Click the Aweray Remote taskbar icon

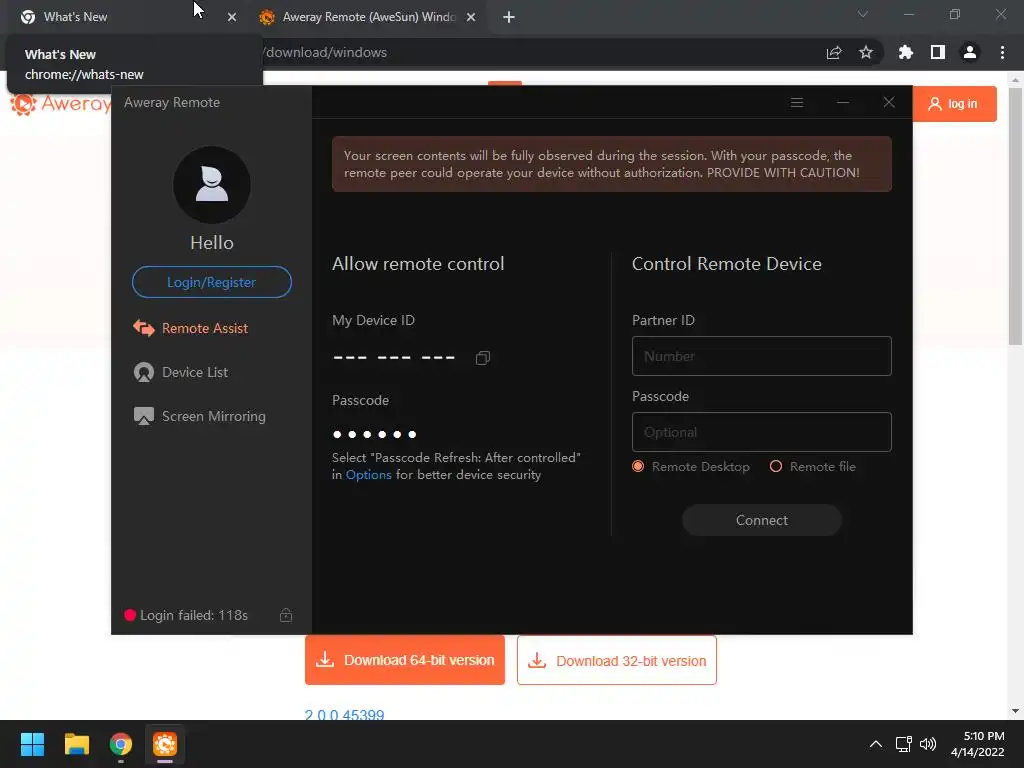165,744
